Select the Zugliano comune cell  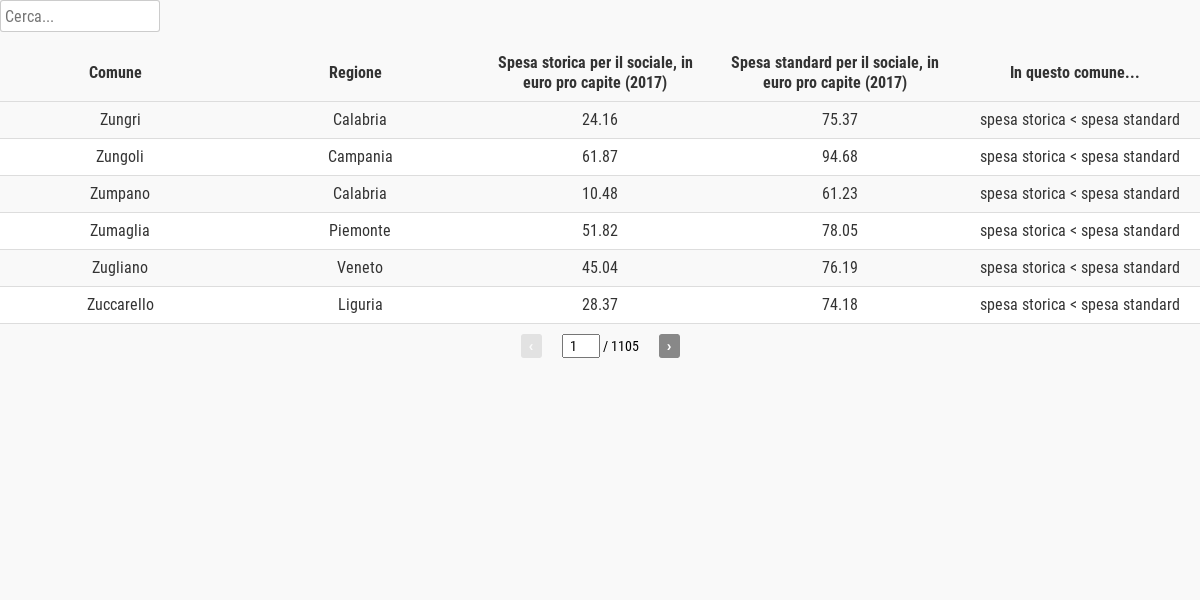pos(120,268)
